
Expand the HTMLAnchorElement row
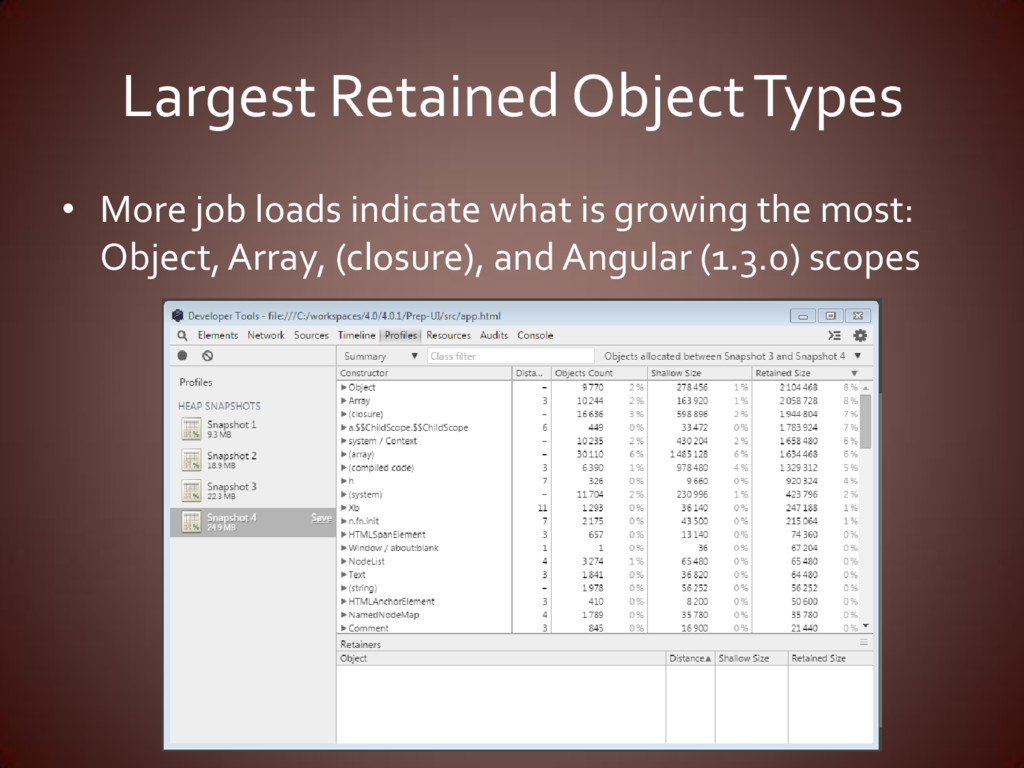pos(344,601)
